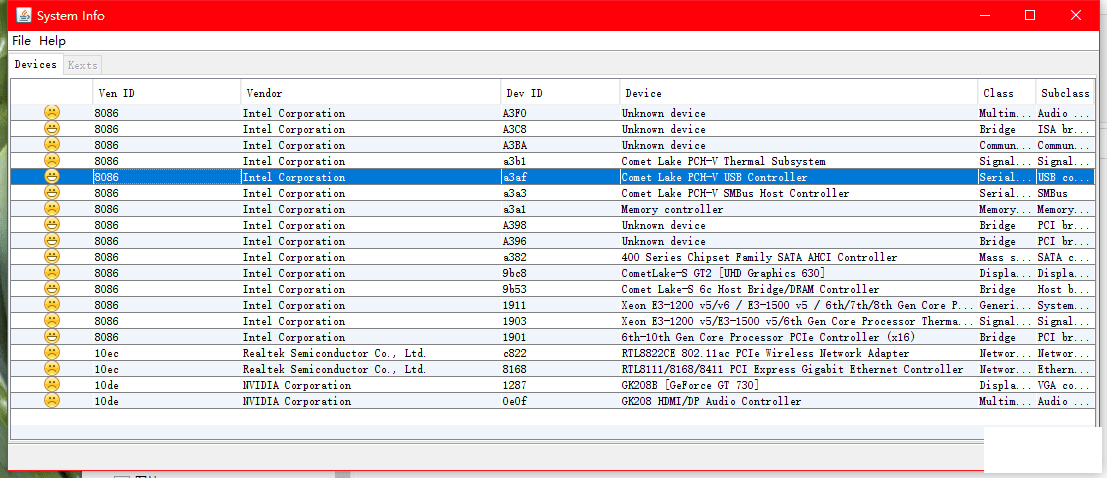The height and width of the screenshot is (478, 1107).
Task: Click the sad face icon for device 1911
Action: 52,305
